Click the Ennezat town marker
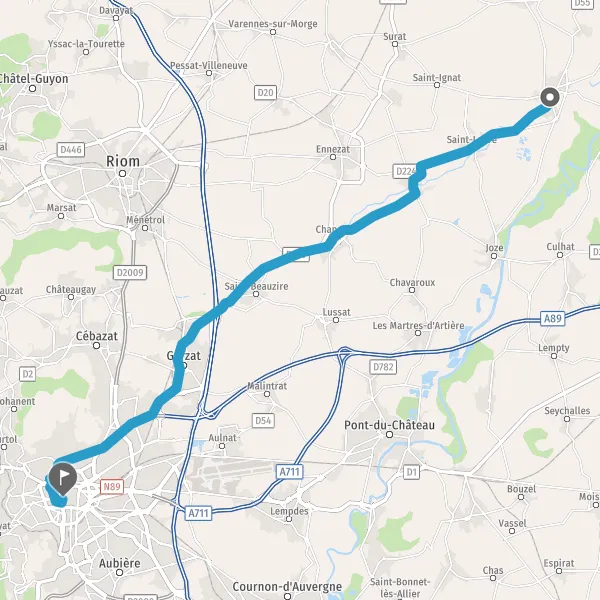Viewport: 600px width, 600px height. coord(333,157)
